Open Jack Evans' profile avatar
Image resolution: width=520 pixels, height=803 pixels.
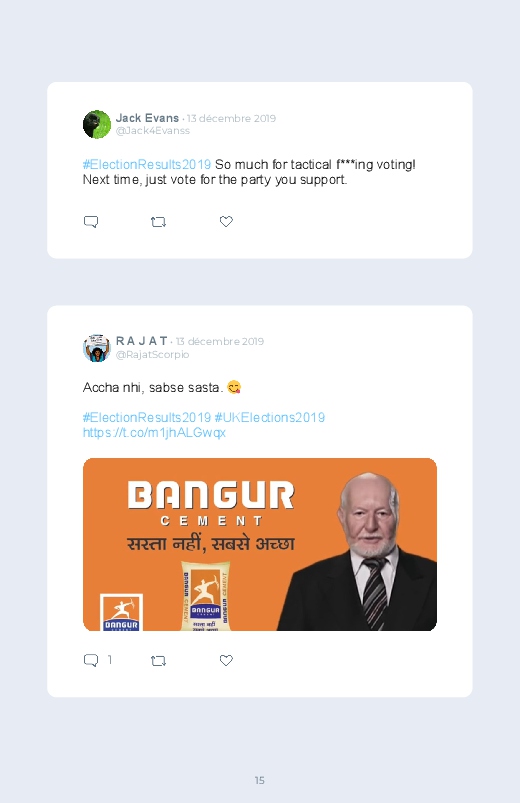97,124
